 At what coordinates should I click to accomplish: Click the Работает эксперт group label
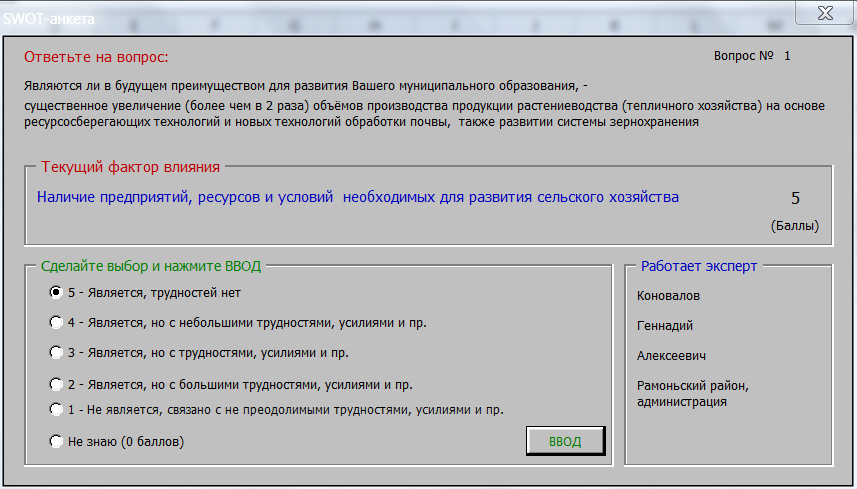[x=699, y=266]
